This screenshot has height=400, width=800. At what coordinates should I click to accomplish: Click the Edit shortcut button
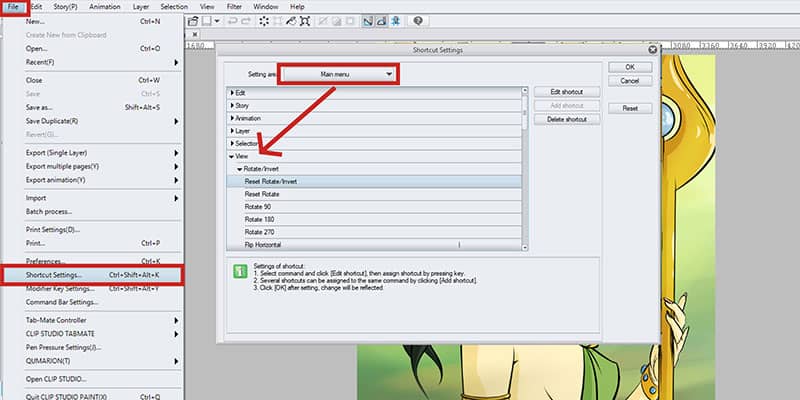[x=567, y=92]
